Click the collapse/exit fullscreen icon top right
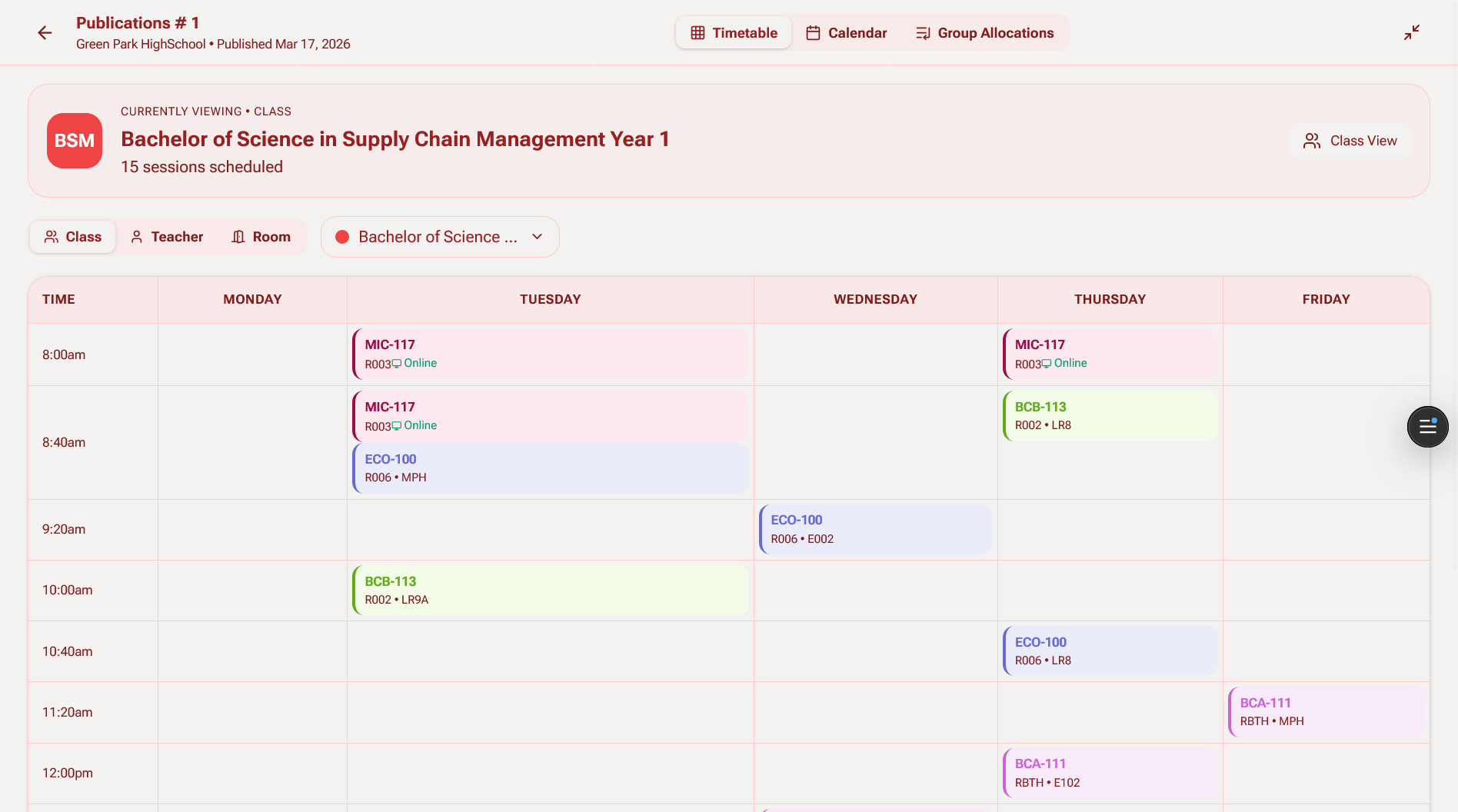 (x=1412, y=32)
